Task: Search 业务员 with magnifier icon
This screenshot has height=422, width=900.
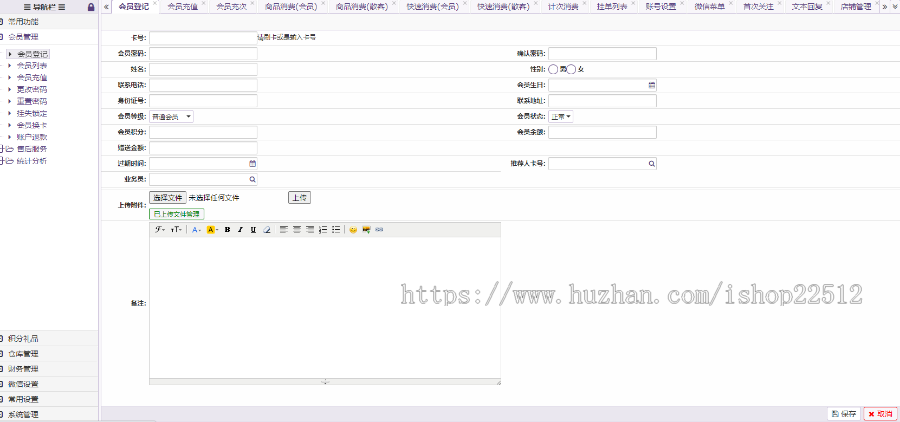Action: click(252, 180)
